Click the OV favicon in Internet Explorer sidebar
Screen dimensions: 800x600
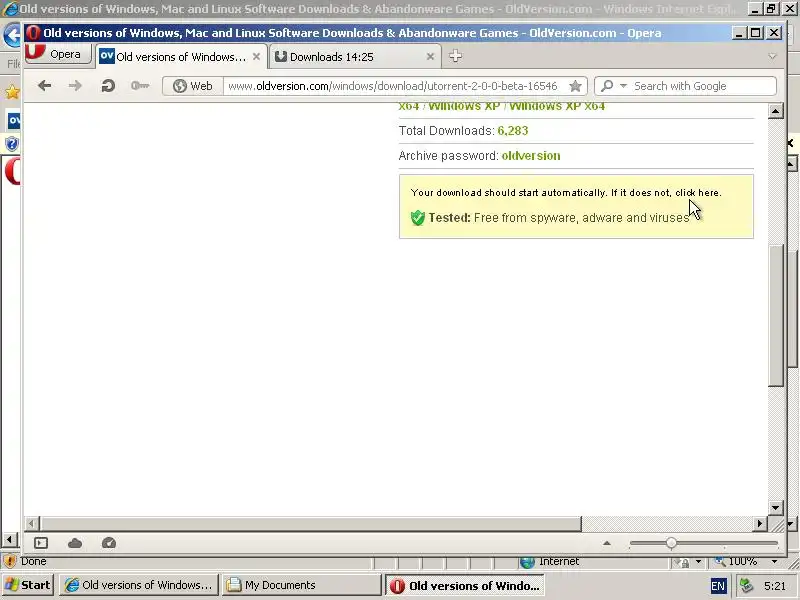click(14, 120)
